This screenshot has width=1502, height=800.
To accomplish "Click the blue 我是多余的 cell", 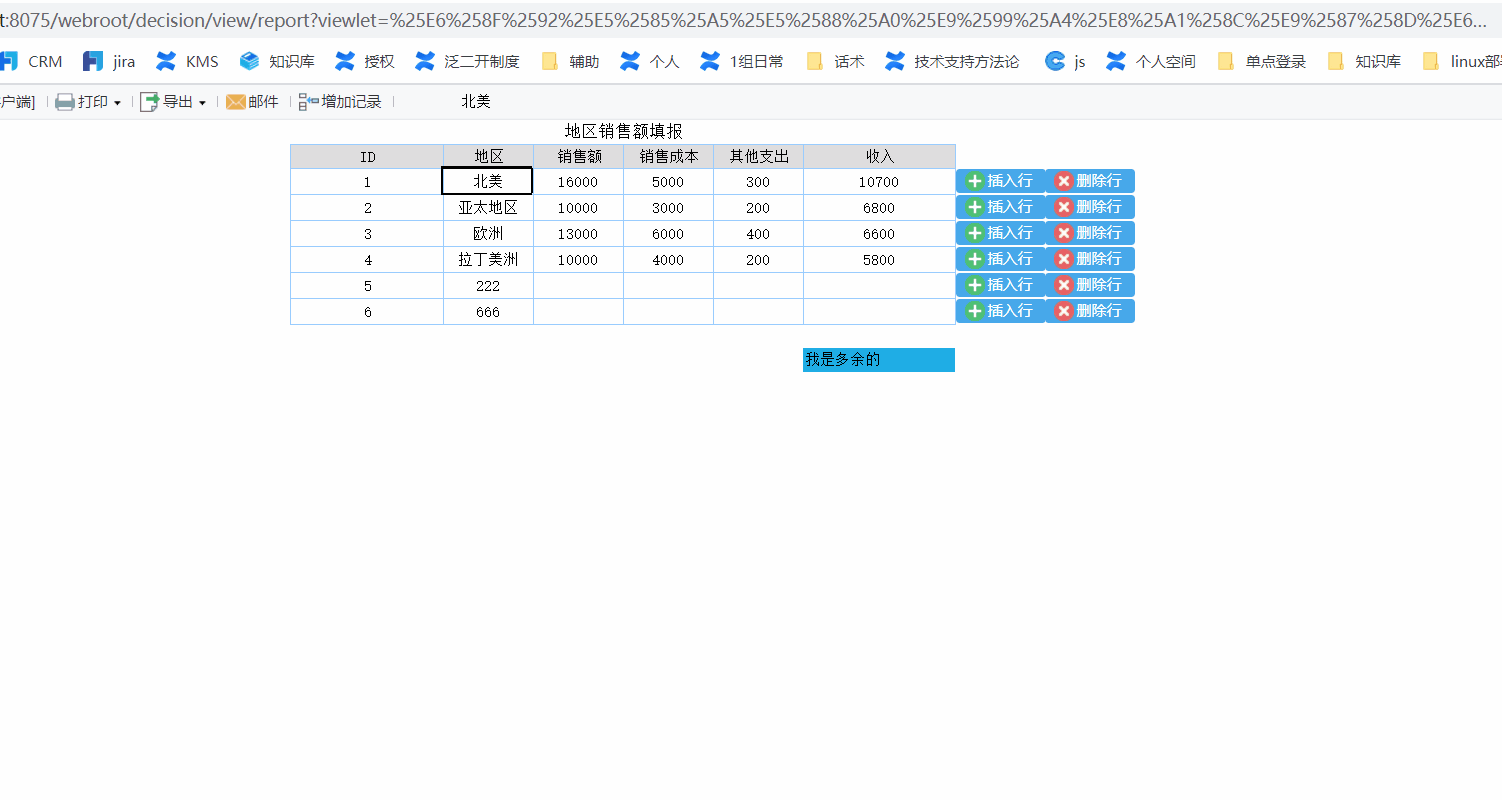I will tap(879, 360).
